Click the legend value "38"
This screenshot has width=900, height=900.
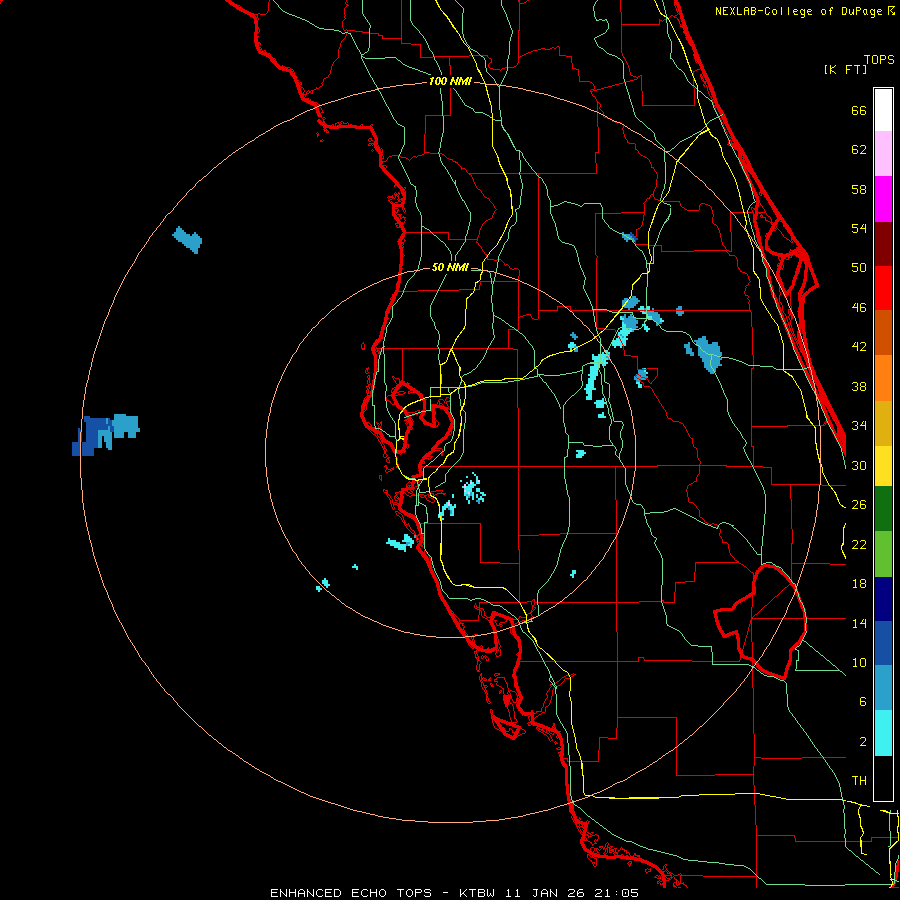(x=859, y=386)
